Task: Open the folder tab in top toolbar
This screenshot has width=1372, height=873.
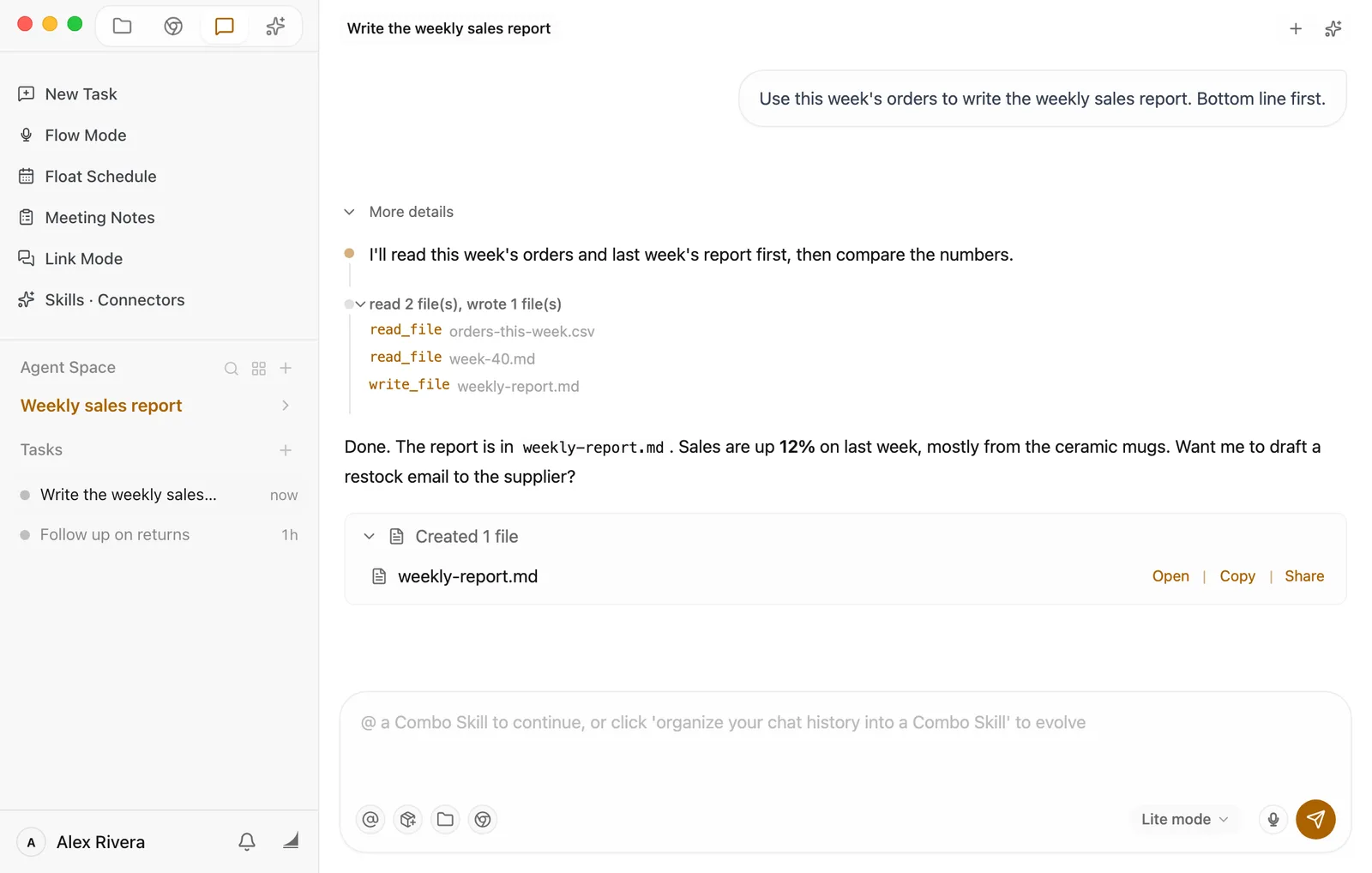Action: click(x=123, y=26)
